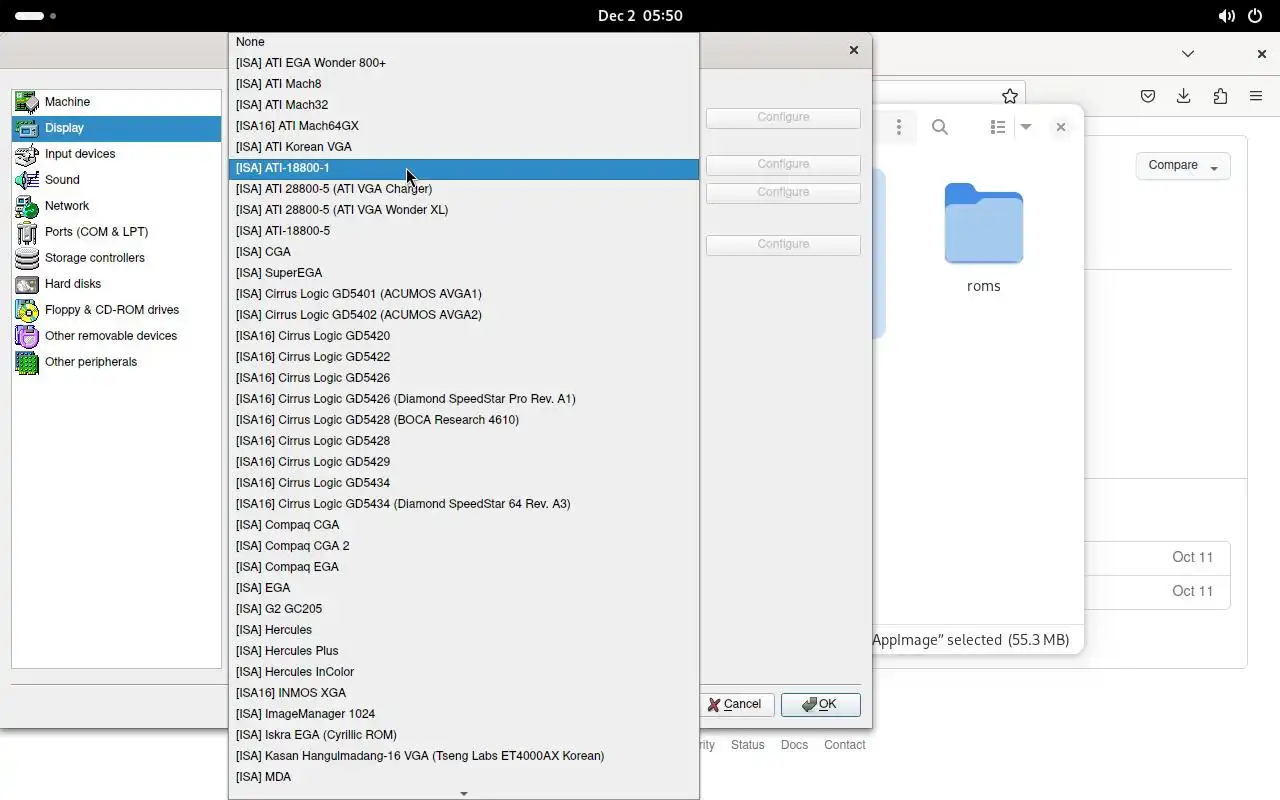Click the Ports (COM & LPT) icon
This screenshot has height=800, width=1280.
coord(27,232)
